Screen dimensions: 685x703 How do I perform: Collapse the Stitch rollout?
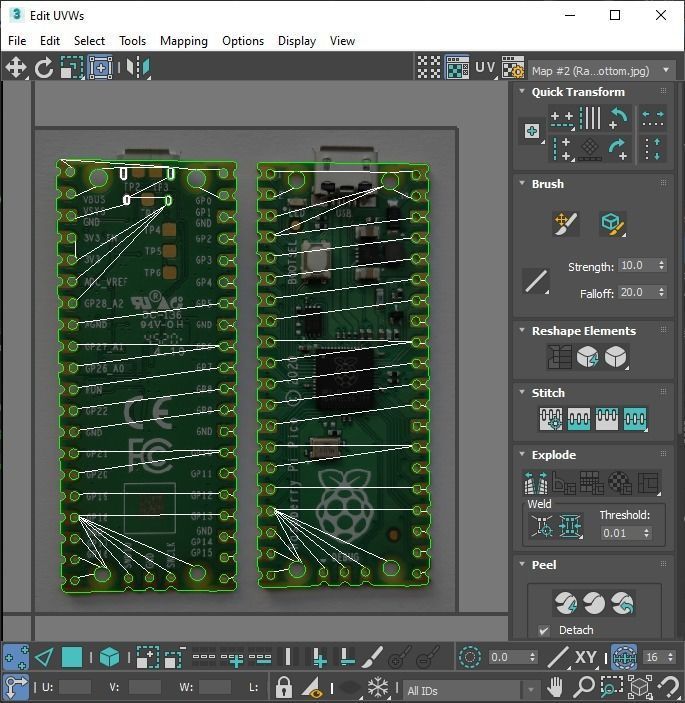[522, 392]
